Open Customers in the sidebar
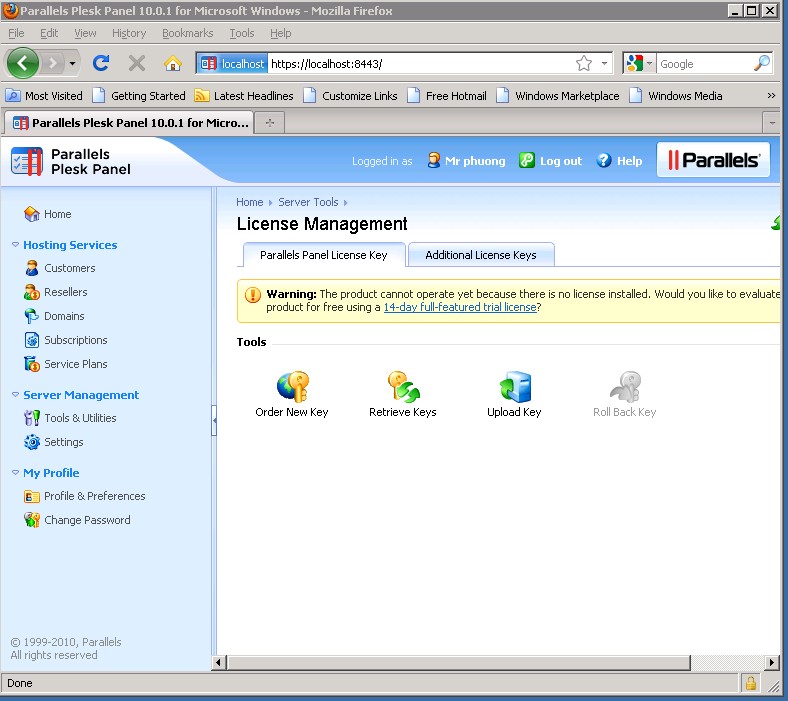This screenshot has width=788, height=701. tap(69, 268)
